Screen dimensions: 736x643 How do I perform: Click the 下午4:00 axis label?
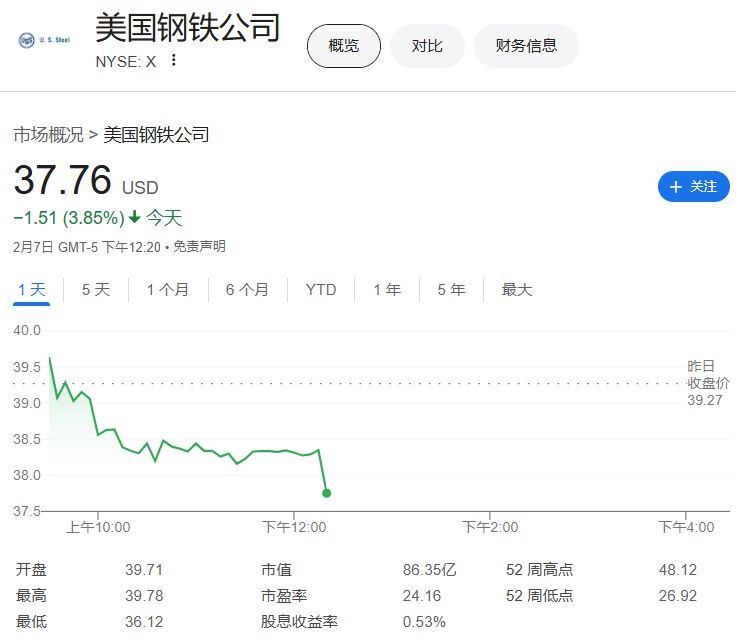[x=686, y=527]
